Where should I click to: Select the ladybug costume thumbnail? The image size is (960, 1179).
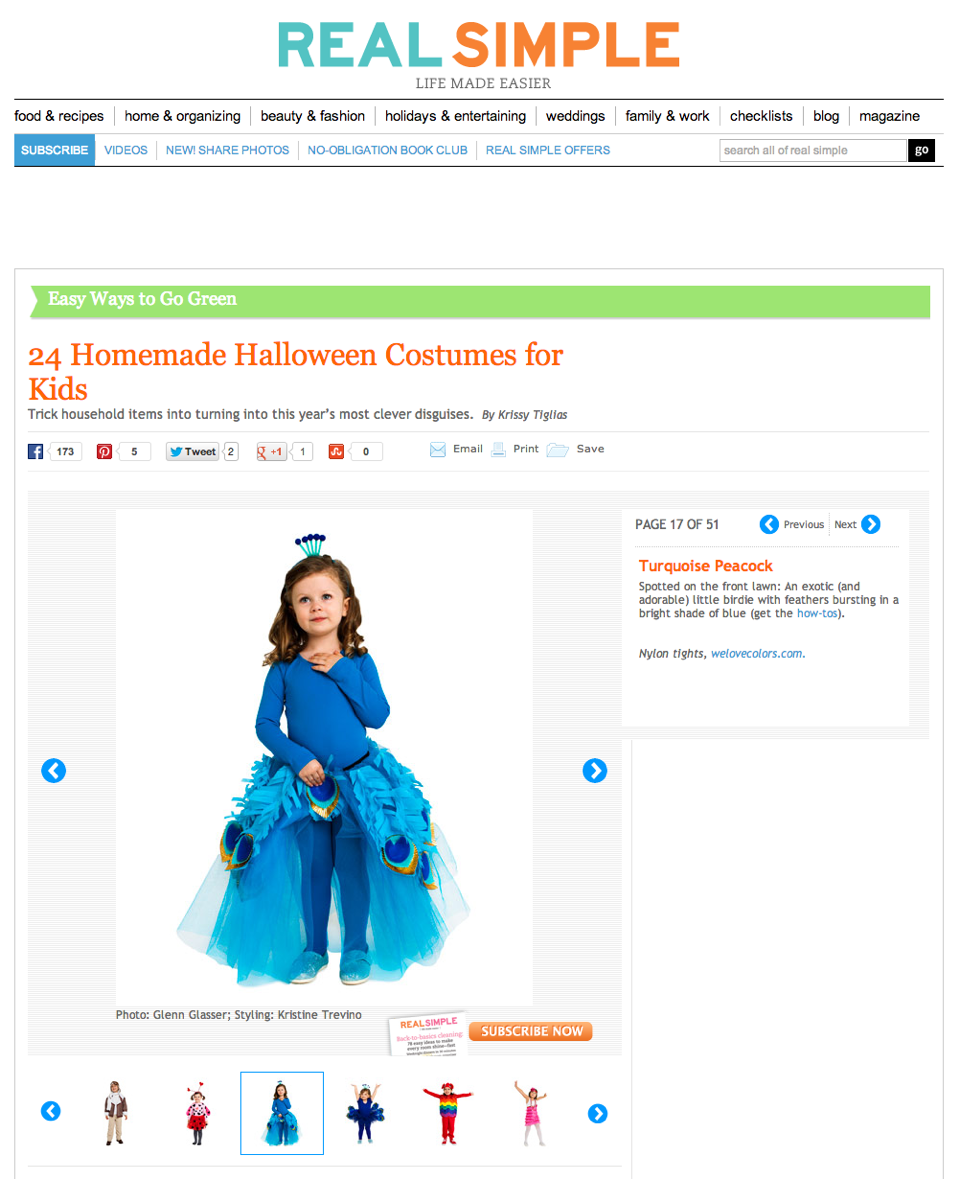pos(197,1113)
